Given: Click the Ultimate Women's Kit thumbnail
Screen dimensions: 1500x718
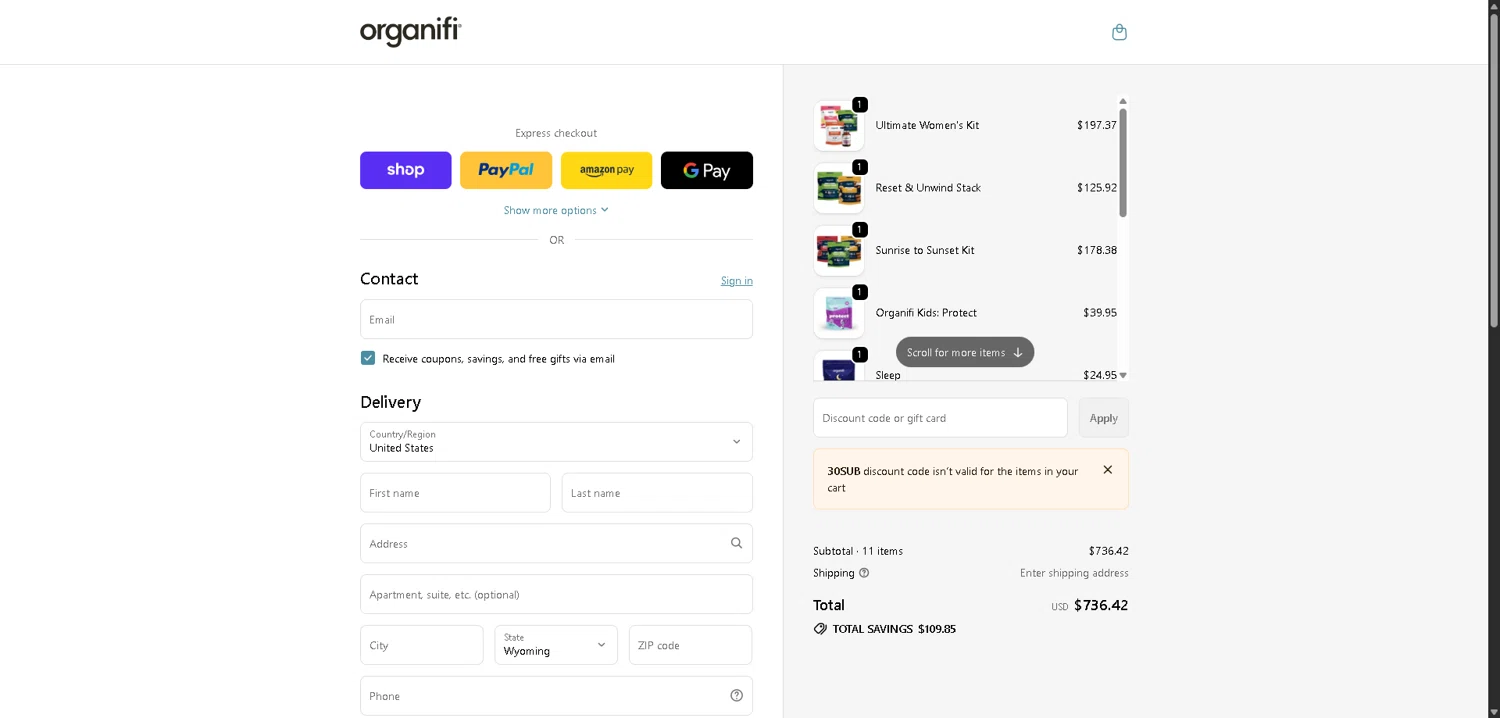Looking at the screenshot, I should (839, 125).
